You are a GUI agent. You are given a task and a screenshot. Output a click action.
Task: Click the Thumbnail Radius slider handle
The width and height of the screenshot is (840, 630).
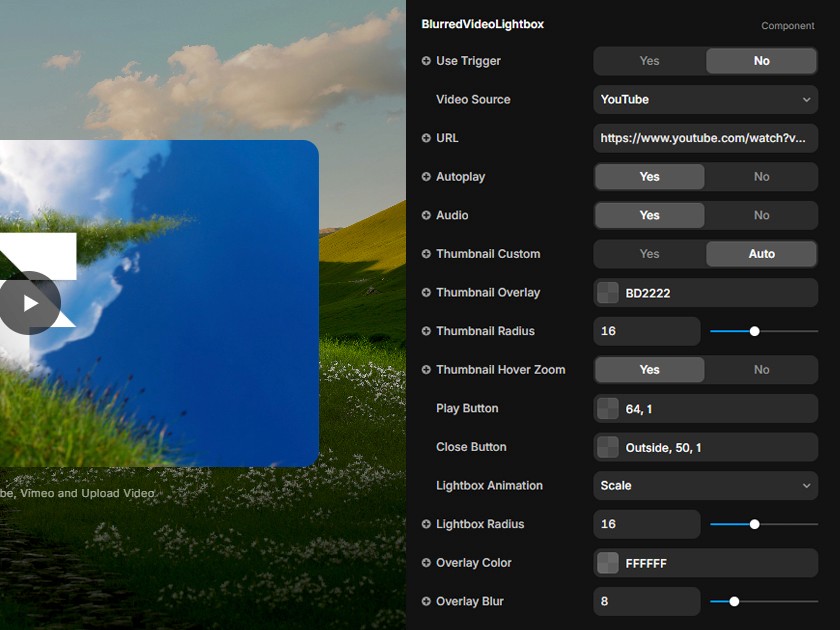pos(754,331)
